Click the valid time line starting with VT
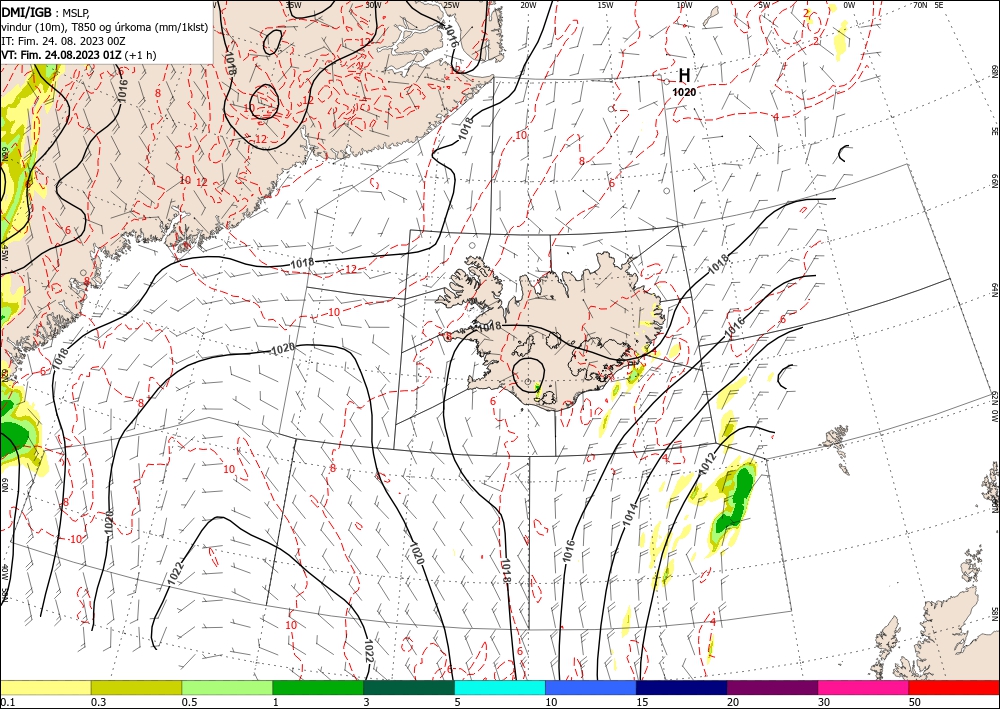Screen dimensions: 1000x709 click(x=78, y=55)
